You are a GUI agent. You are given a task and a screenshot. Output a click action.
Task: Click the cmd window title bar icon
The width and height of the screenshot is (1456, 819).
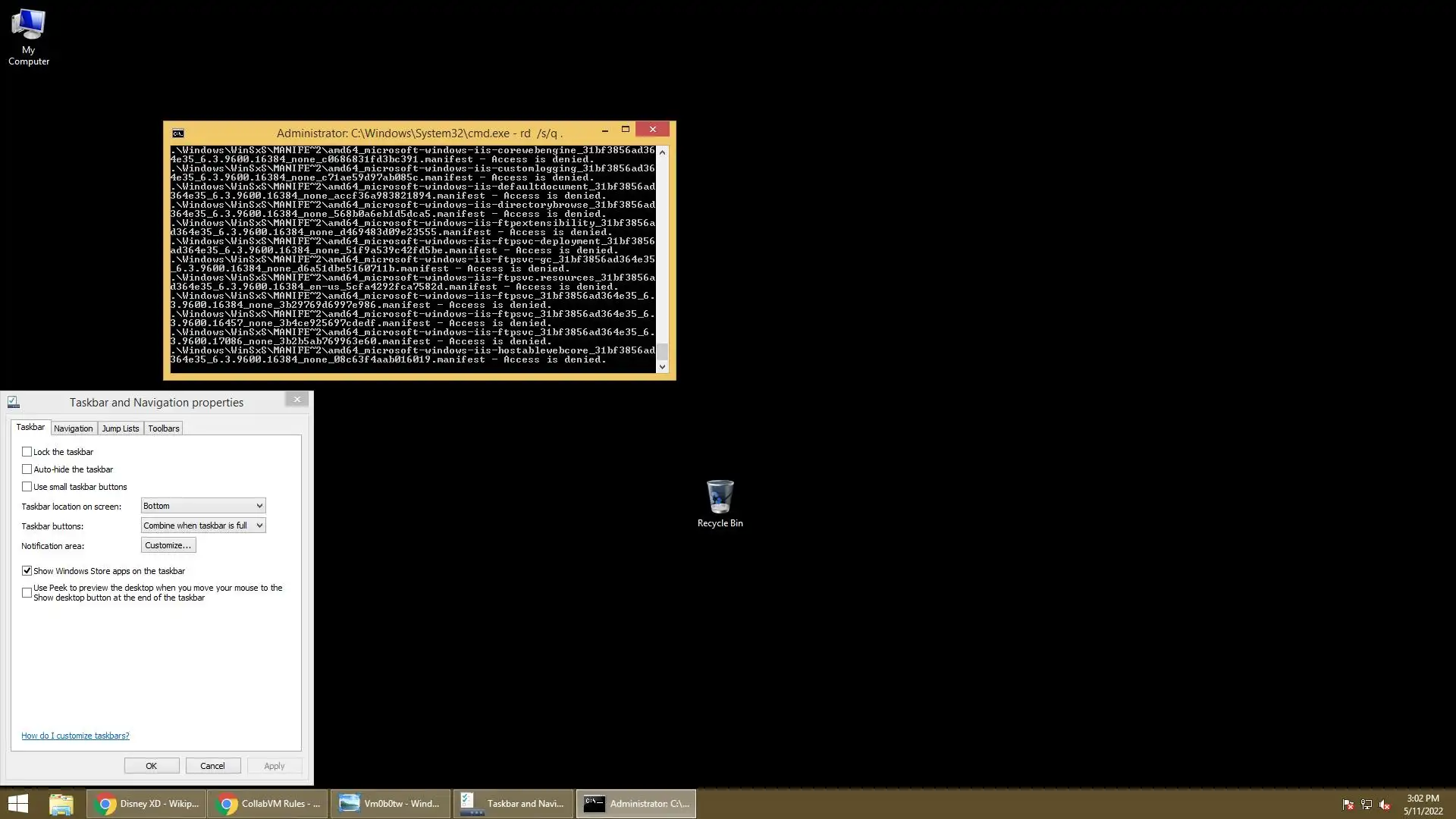pos(177,133)
